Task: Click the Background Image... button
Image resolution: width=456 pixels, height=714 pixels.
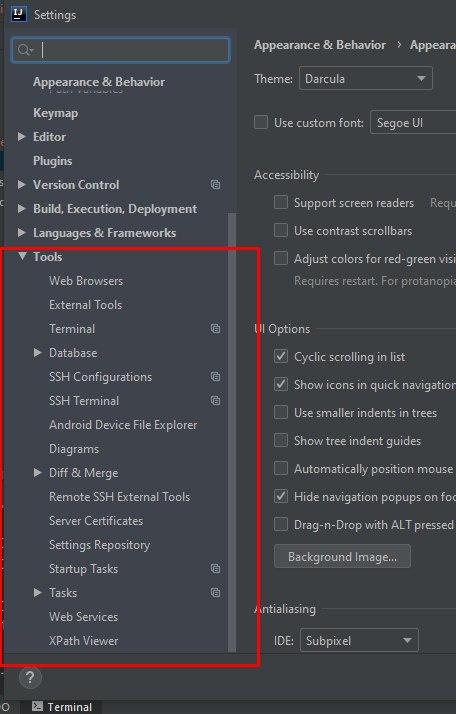Action: click(342, 556)
